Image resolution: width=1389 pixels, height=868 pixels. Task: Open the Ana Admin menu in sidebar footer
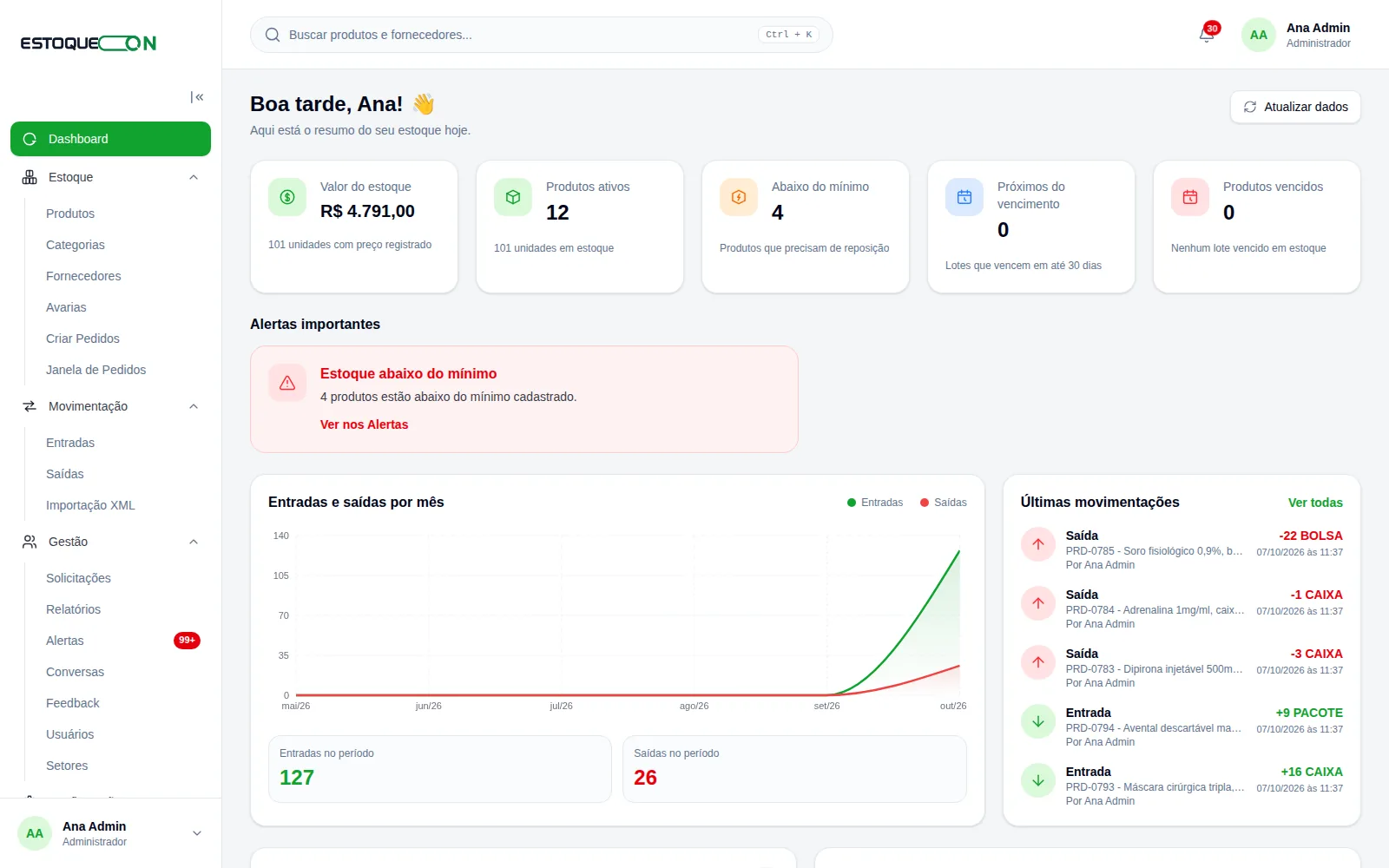tap(110, 833)
